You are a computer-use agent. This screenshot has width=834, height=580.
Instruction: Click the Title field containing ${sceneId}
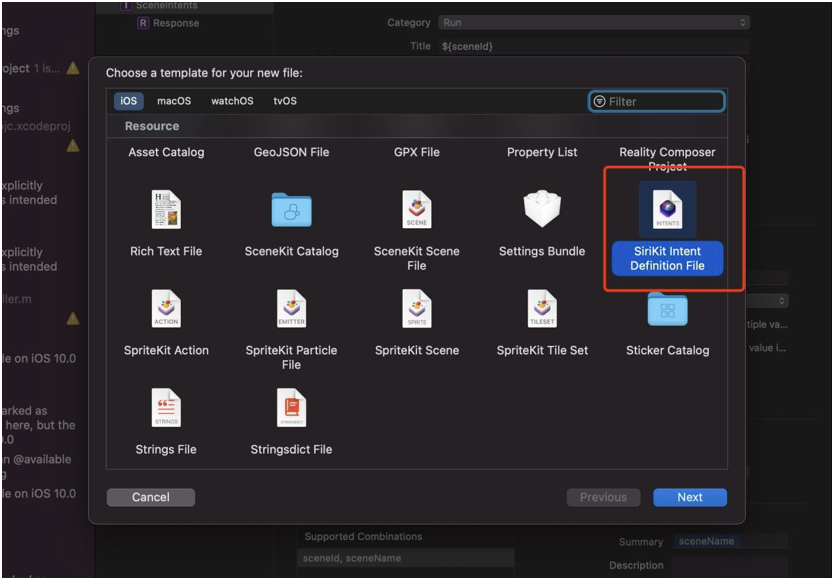pyautogui.click(x=594, y=46)
